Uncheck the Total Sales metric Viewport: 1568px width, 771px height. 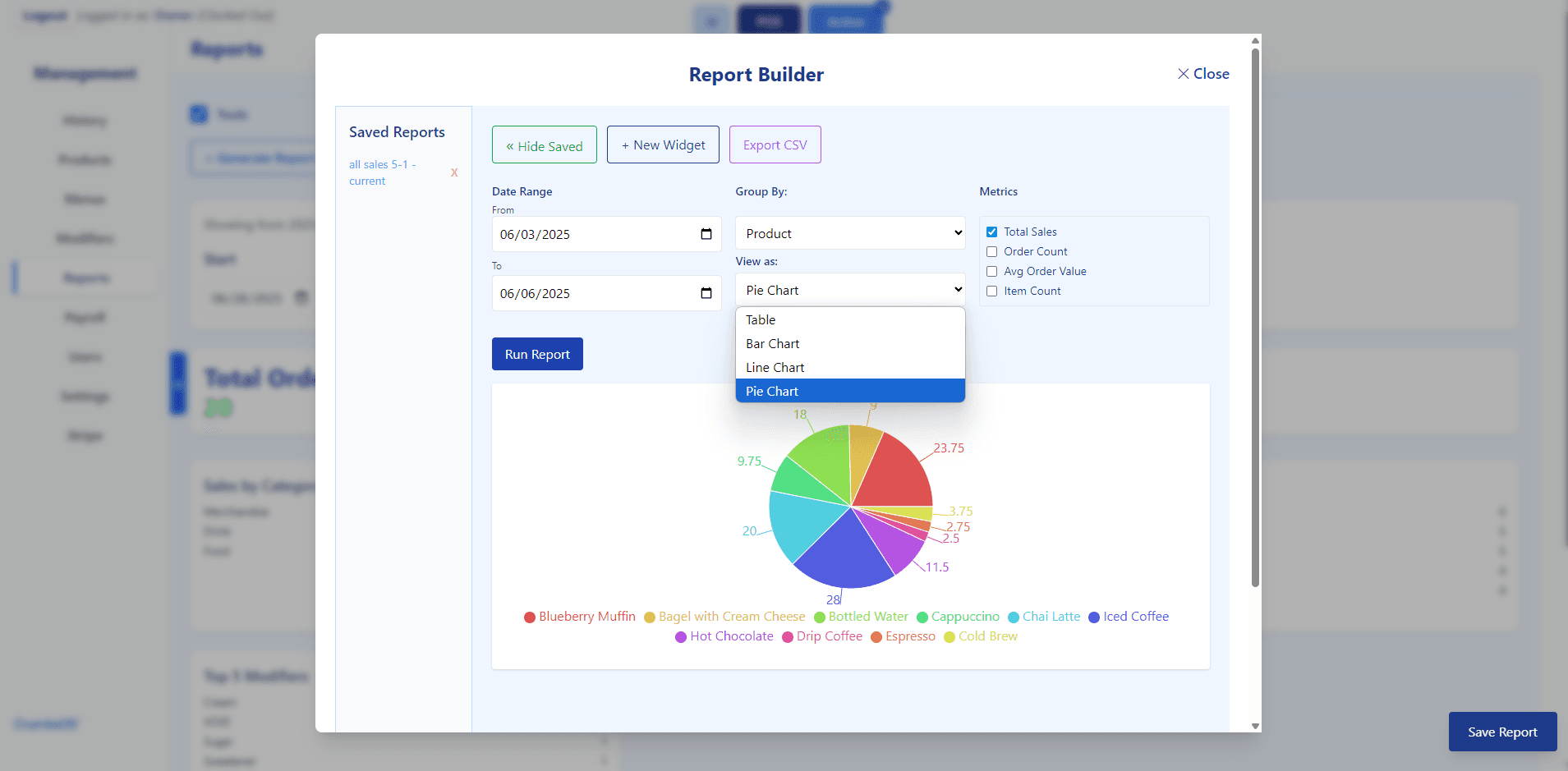(x=991, y=232)
